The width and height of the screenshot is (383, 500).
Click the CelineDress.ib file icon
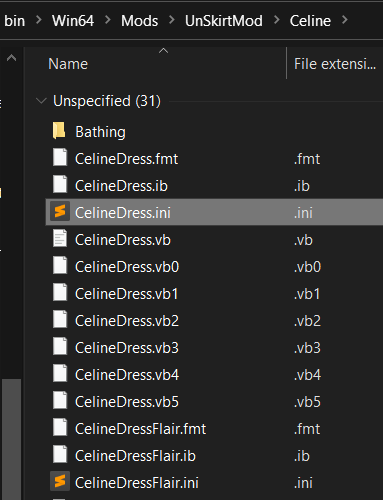point(60,185)
